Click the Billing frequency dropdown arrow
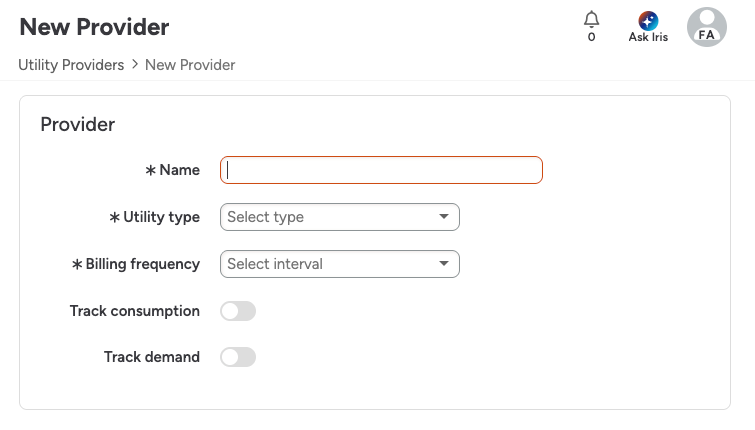755x430 pixels. (x=444, y=264)
